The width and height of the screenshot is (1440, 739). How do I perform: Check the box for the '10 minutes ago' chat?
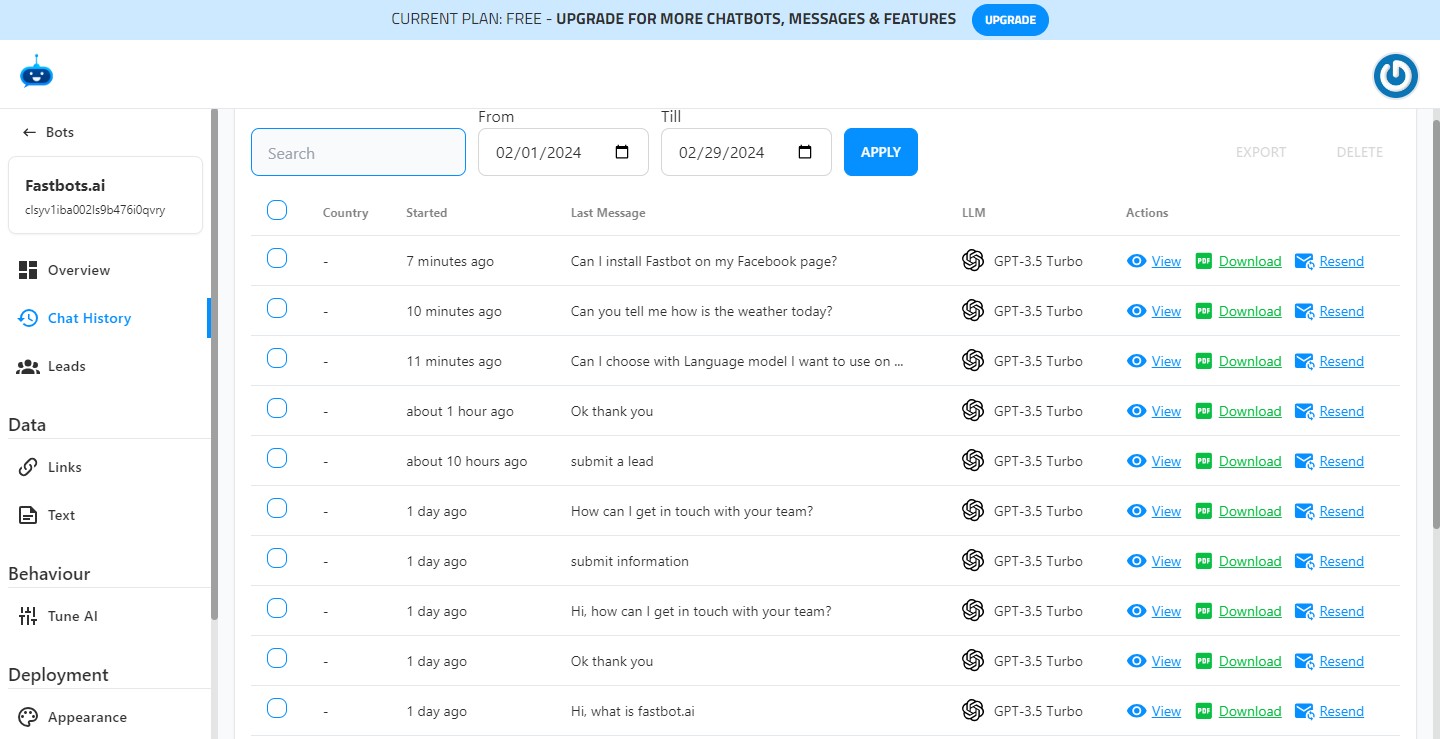click(277, 308)
